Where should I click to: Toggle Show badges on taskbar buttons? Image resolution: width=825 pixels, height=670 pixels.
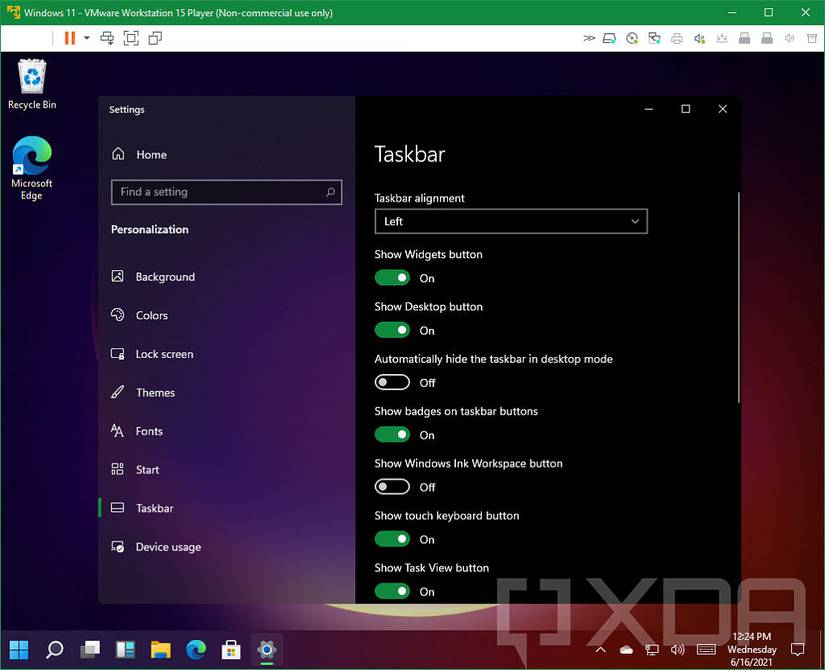coord(393,434)
